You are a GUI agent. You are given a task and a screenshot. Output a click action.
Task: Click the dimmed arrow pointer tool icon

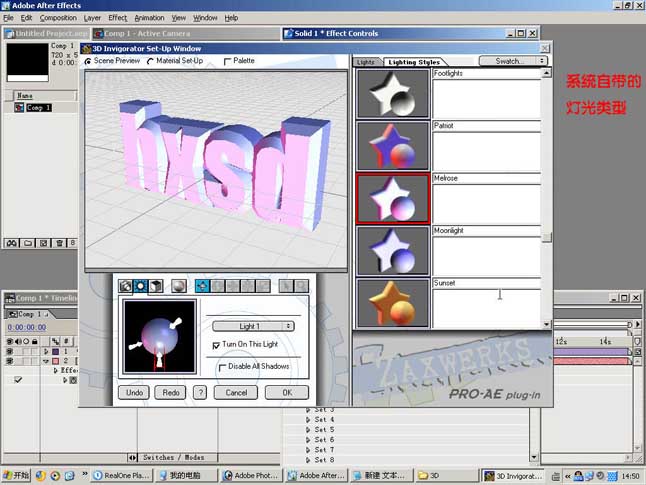[286, 286]
